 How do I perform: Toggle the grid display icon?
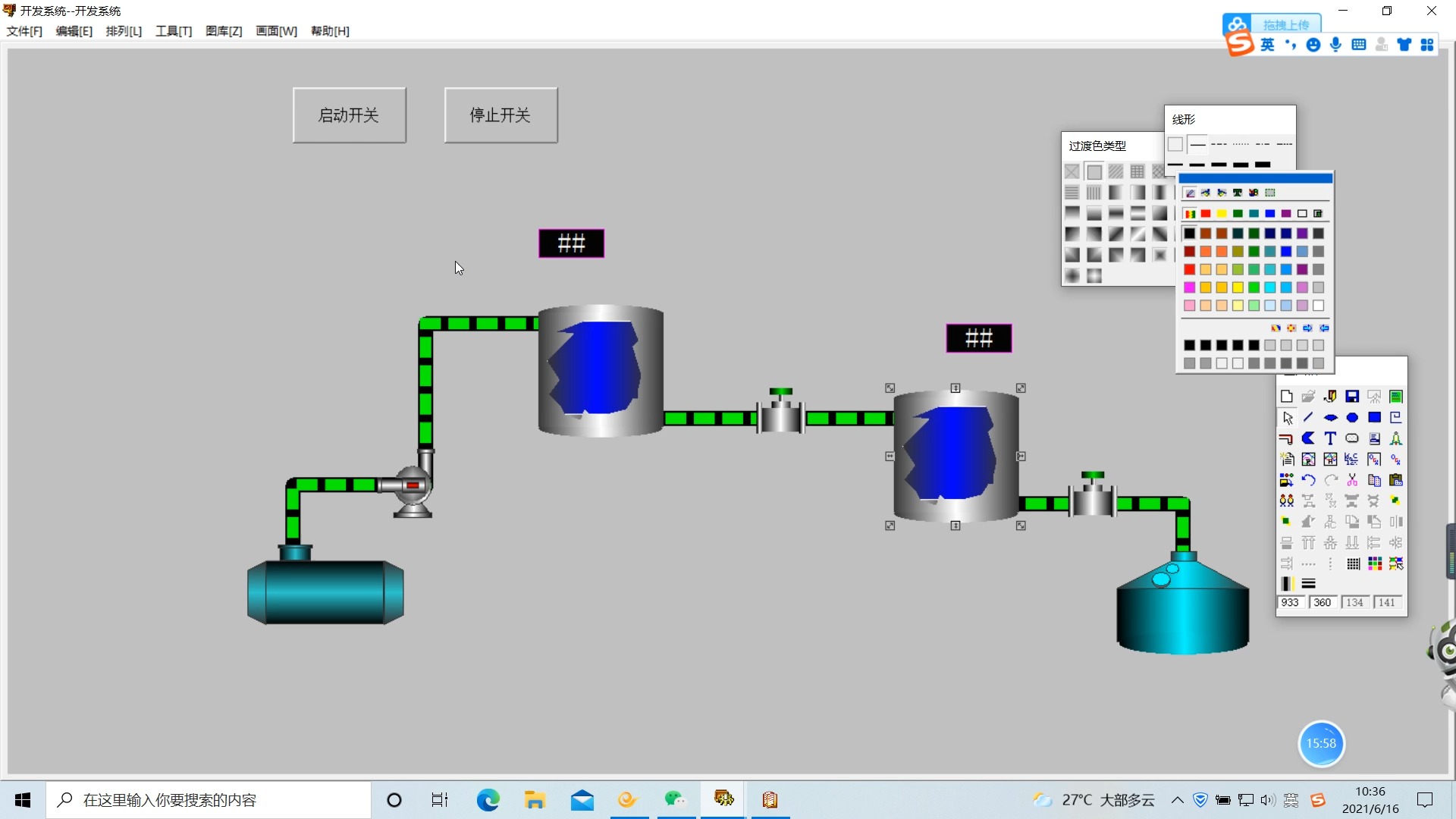coord(1353,563)
